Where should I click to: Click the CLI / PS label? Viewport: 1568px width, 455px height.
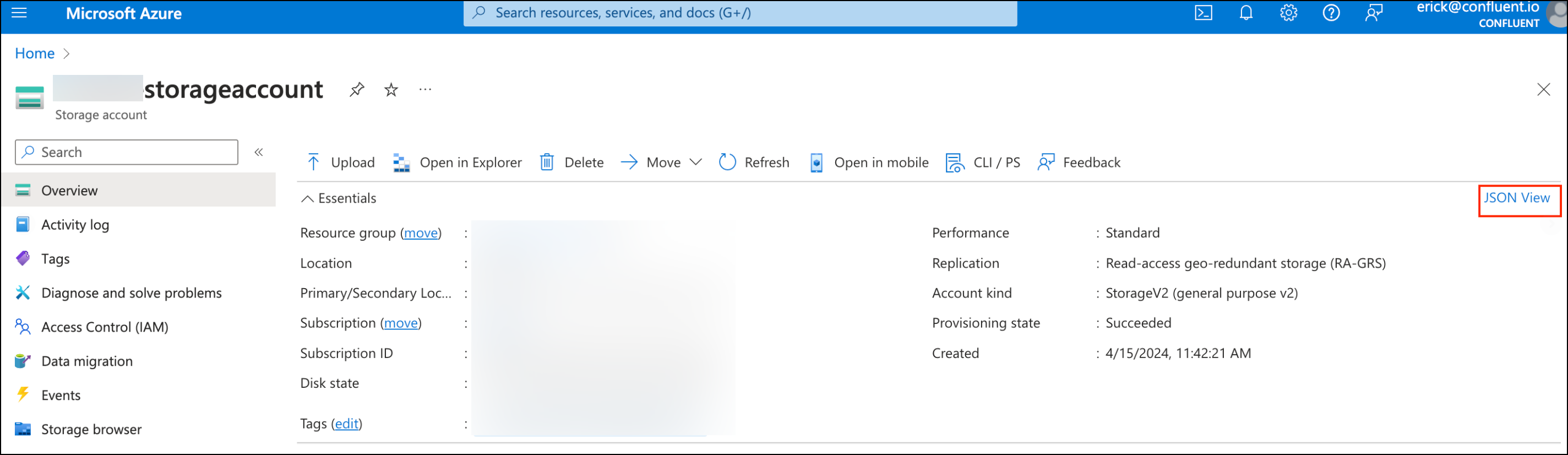(x=997, y=162)
